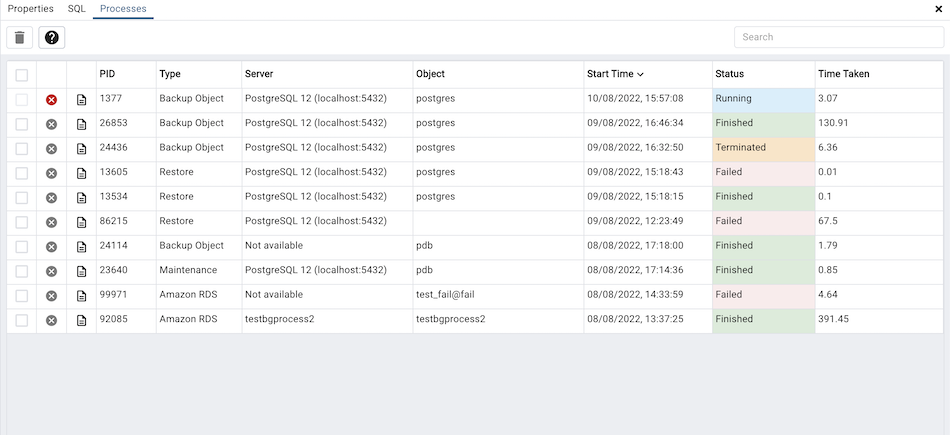Select checkbox for PID 99971 row
This screenshot has height=435, width=950.
(22, 295)
